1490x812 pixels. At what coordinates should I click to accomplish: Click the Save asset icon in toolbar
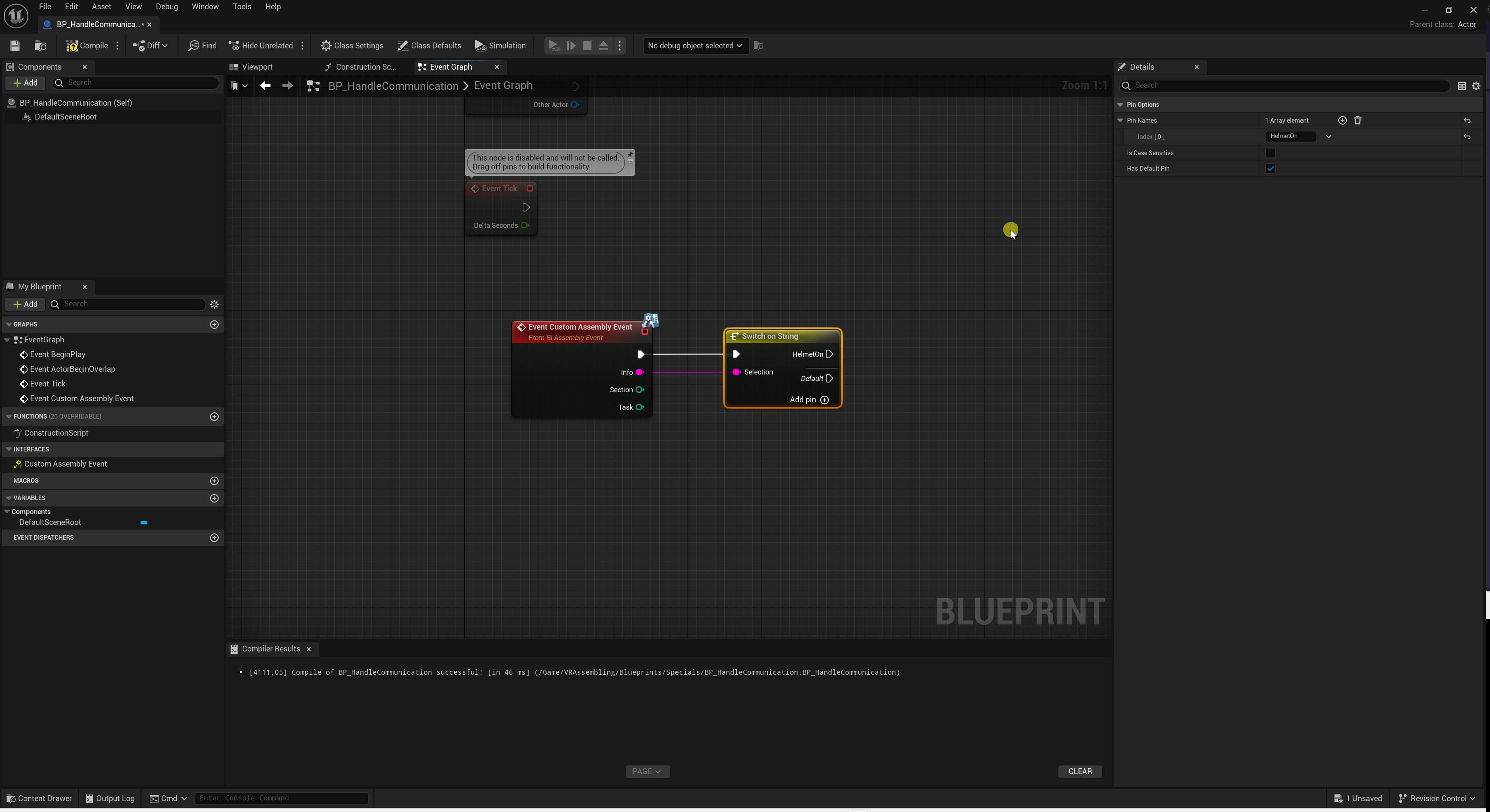(15, 46)
